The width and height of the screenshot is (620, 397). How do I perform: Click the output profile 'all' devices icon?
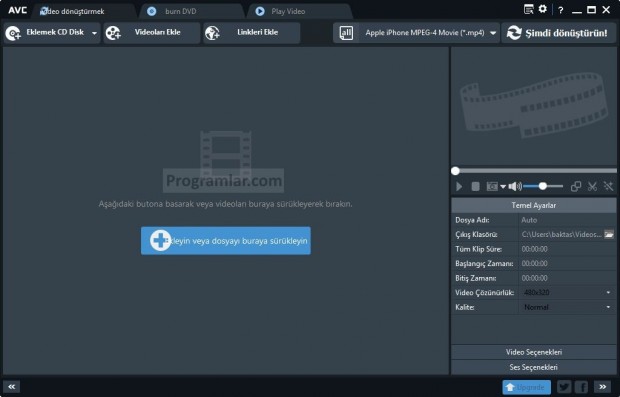click(346, 33)
